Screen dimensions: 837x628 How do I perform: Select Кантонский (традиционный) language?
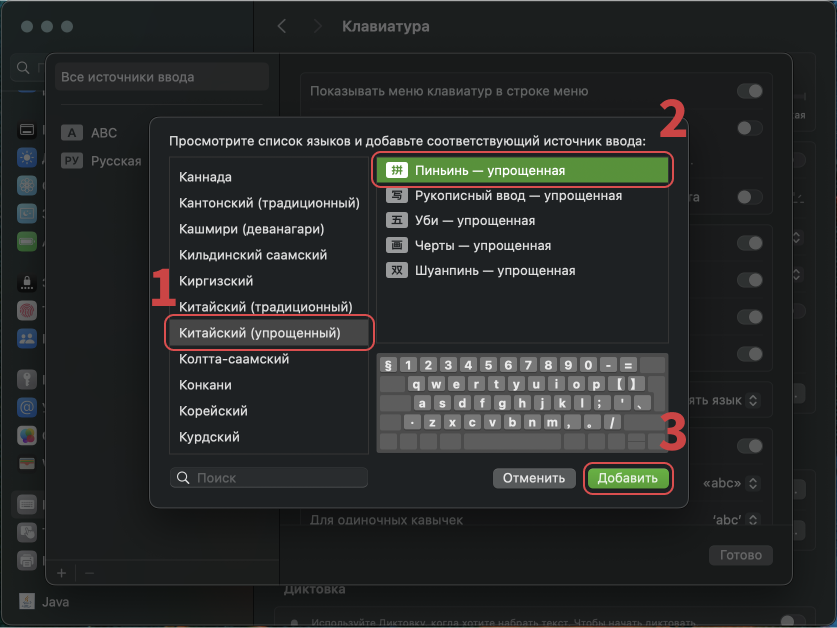click(x=269, y=203)
